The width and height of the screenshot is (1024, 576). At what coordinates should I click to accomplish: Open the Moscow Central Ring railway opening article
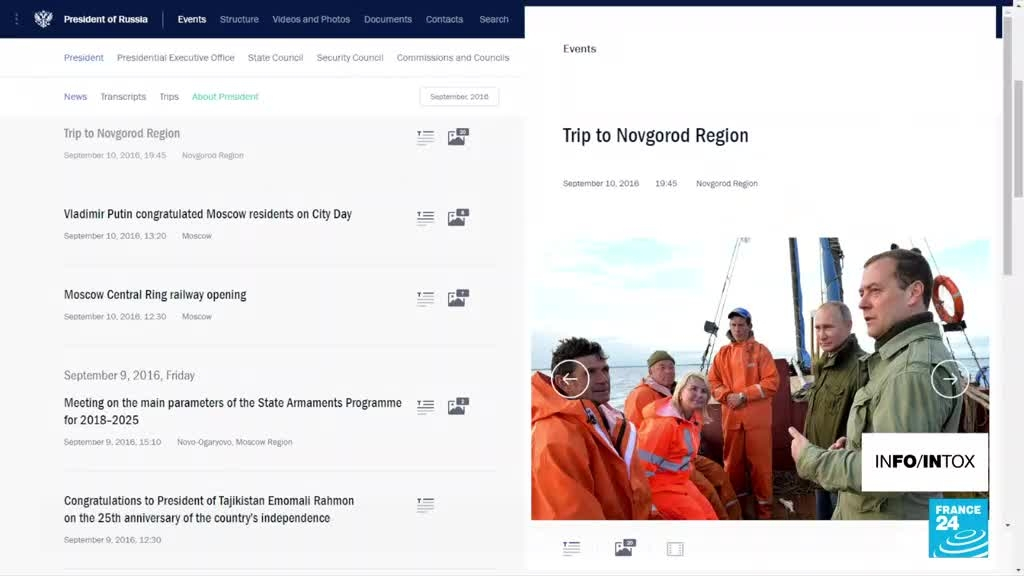(x=155, y=295)
